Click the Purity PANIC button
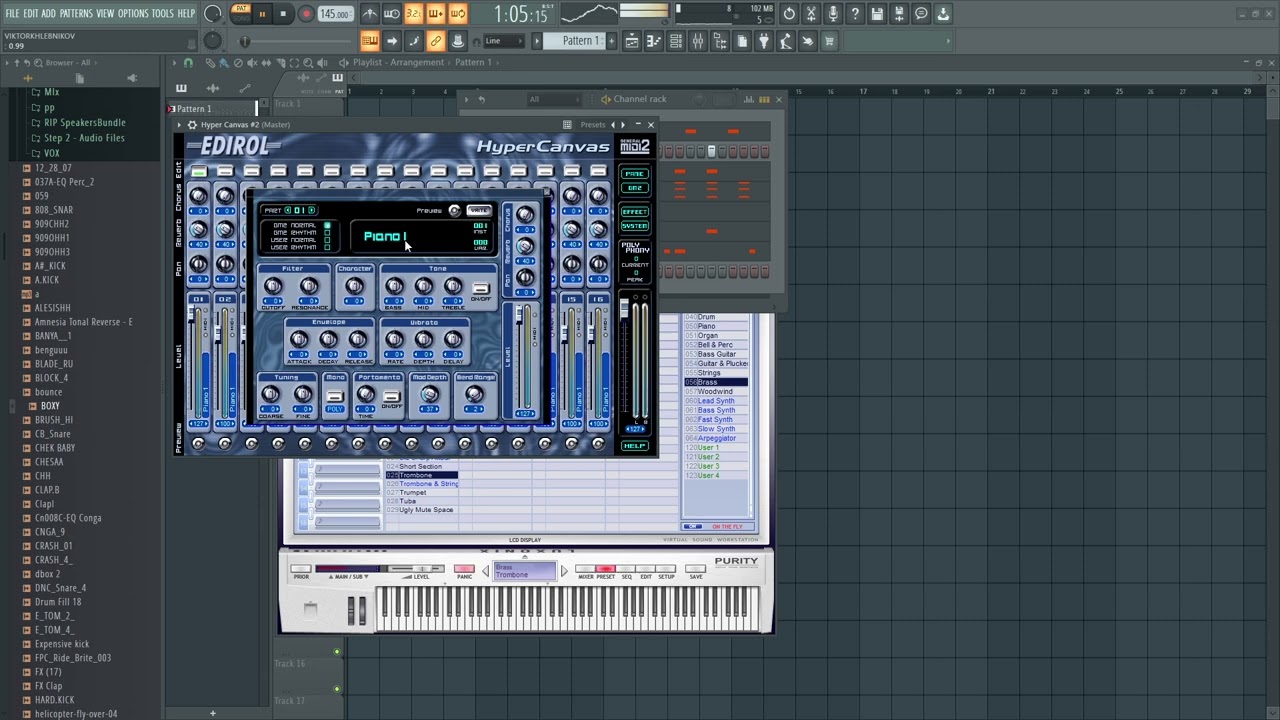The width and height of the screenshot is (1280, 720). (x=464, y=569)
